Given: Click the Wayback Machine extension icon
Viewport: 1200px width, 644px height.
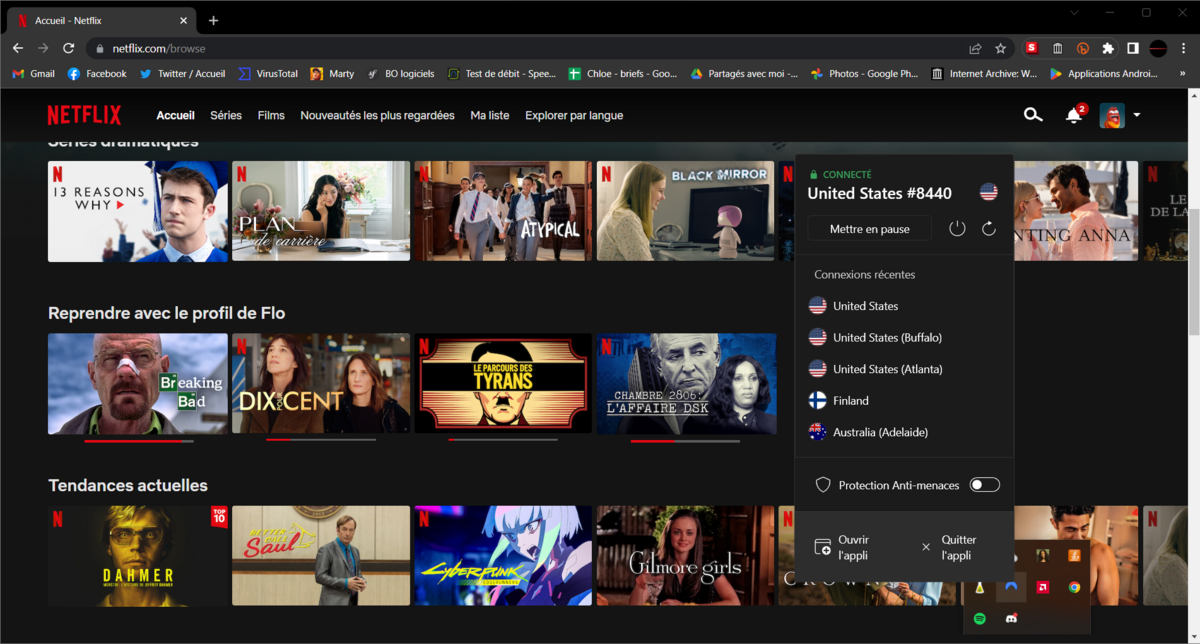Looking at the screenshot, I should coord(1057,48).
